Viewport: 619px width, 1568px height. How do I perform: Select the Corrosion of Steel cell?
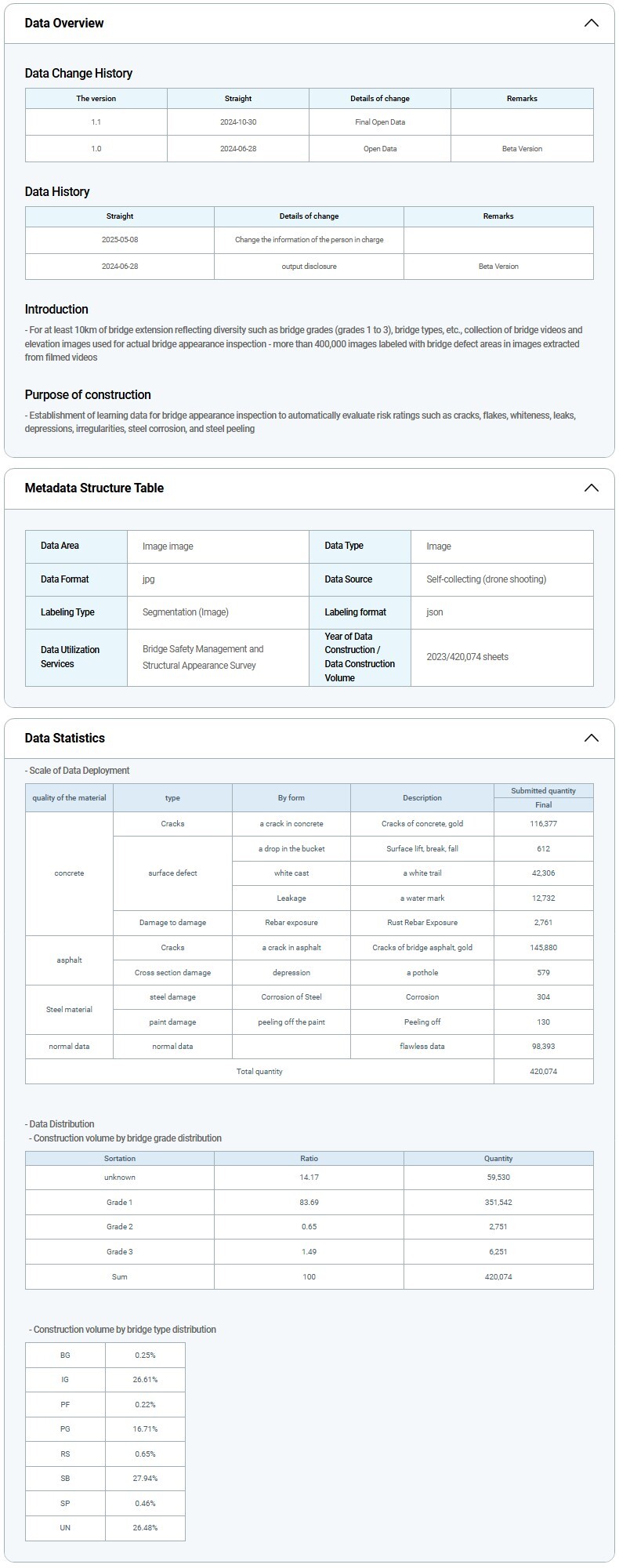(x=291, y=997)
